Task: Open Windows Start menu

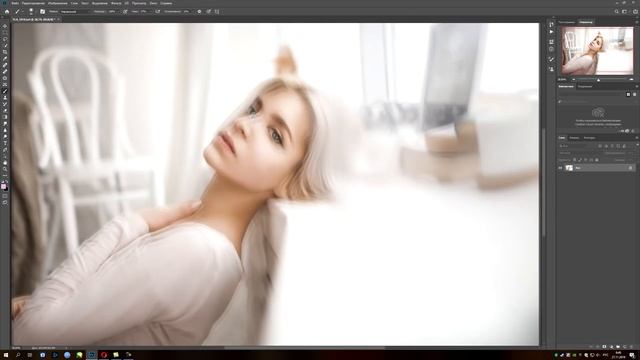Action: (x=6, y=355)
